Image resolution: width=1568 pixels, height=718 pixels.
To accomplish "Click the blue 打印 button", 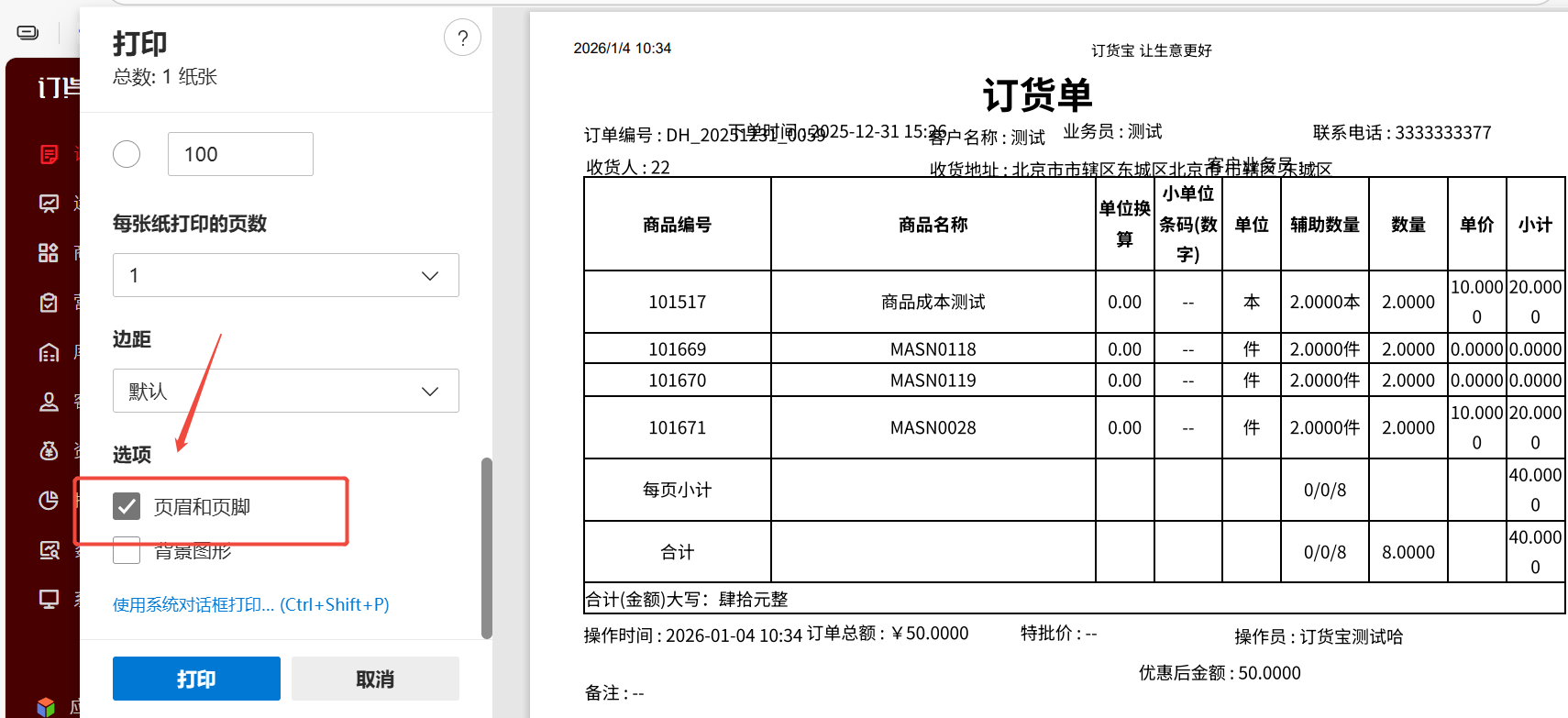I will pos(196,679).
